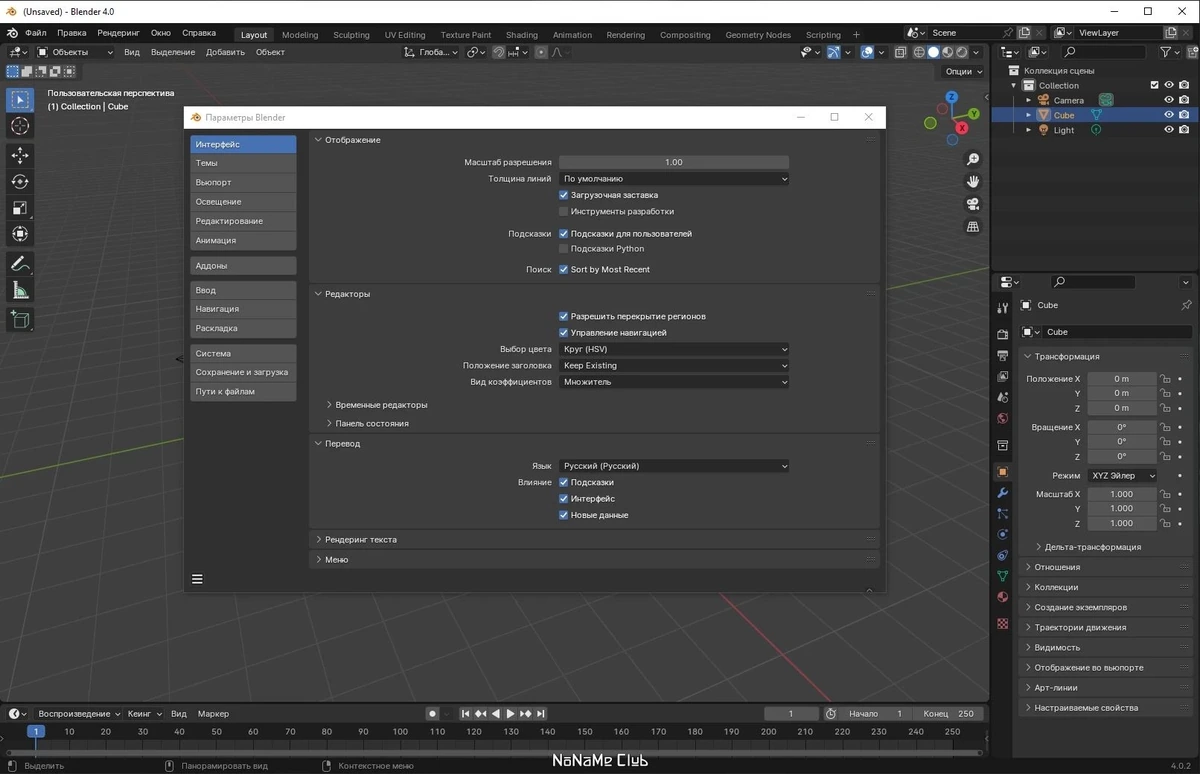
Task: Click the Масштаб разрешения value slider
Action: point(674,162)
